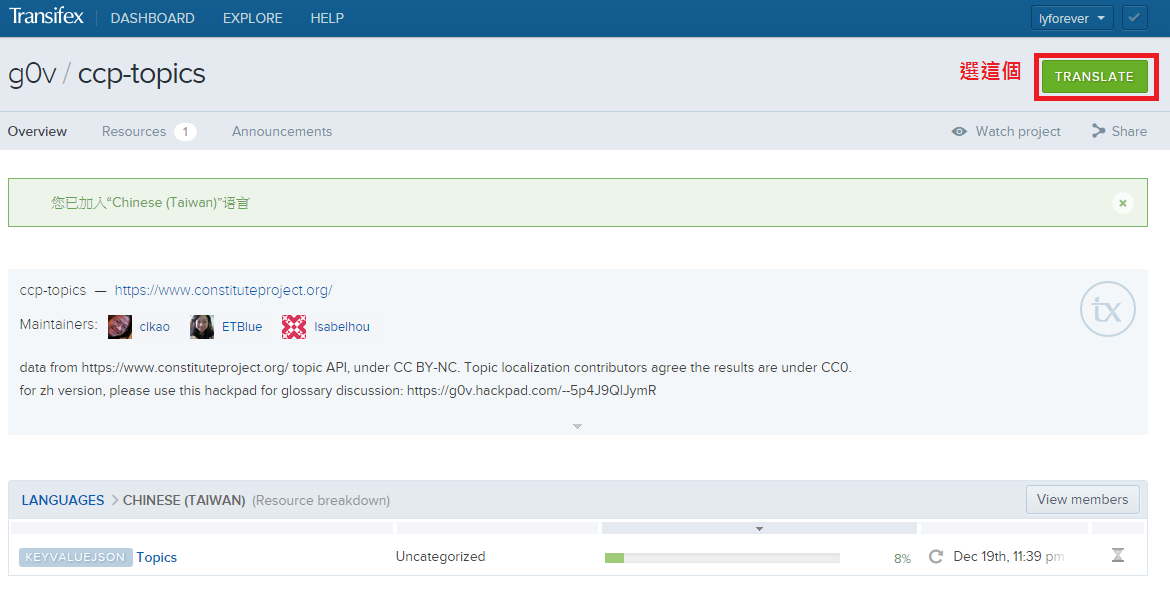This screenshot has height=614, width=1170.
Task: Click the sort arrow above progress column
Action: (759, 528)
